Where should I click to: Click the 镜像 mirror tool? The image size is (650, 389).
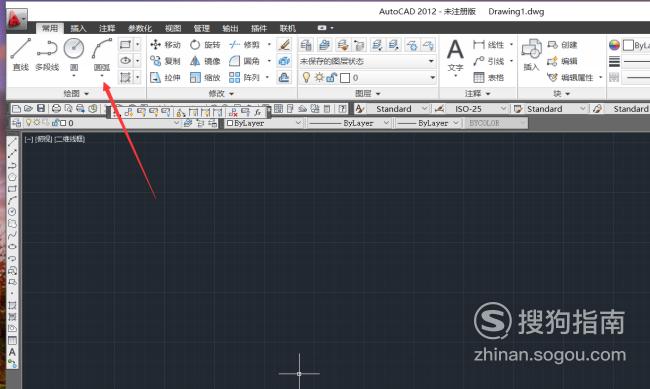pos(205,61)
